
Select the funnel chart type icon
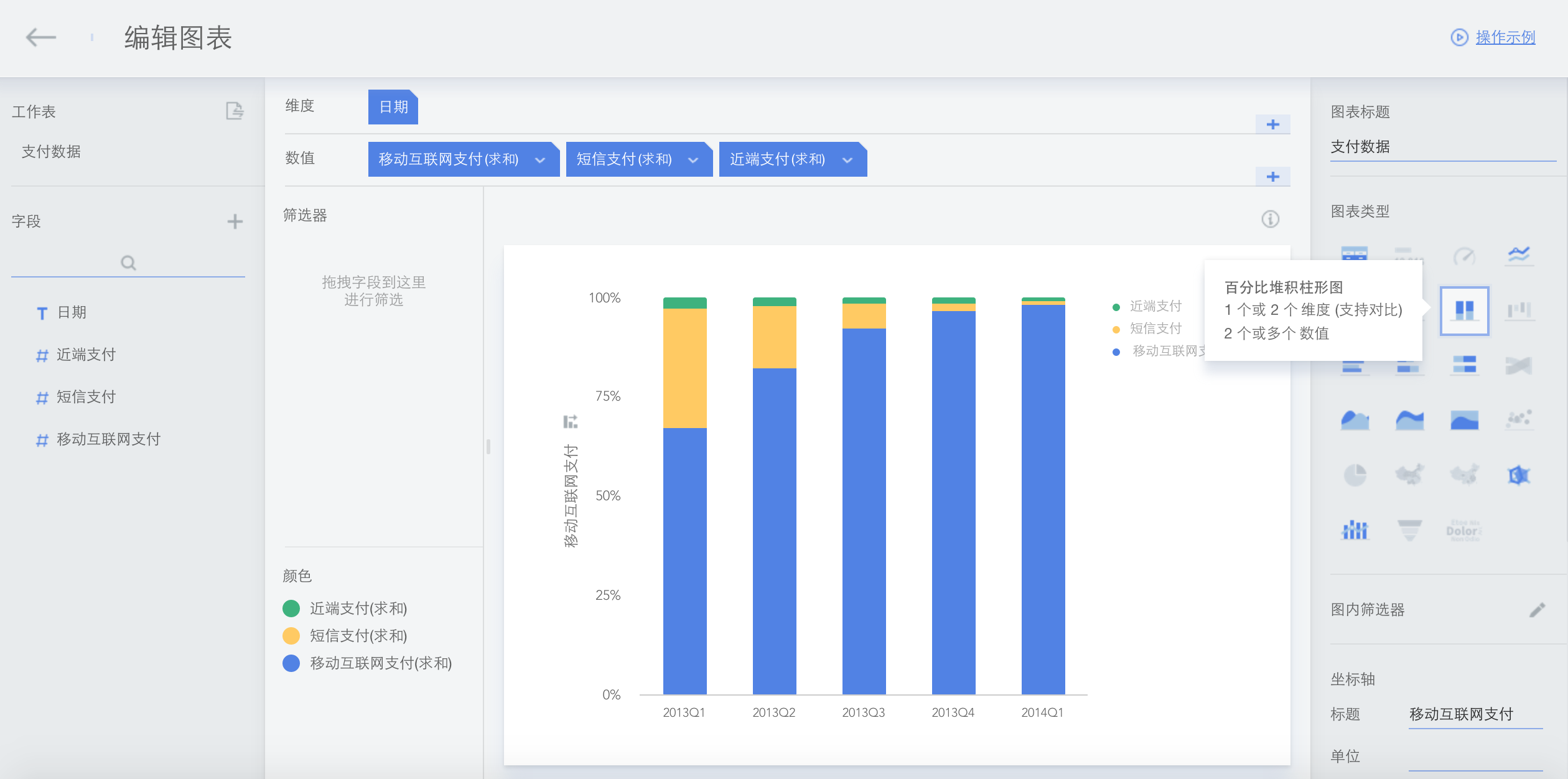click(x=1409, y=531)
